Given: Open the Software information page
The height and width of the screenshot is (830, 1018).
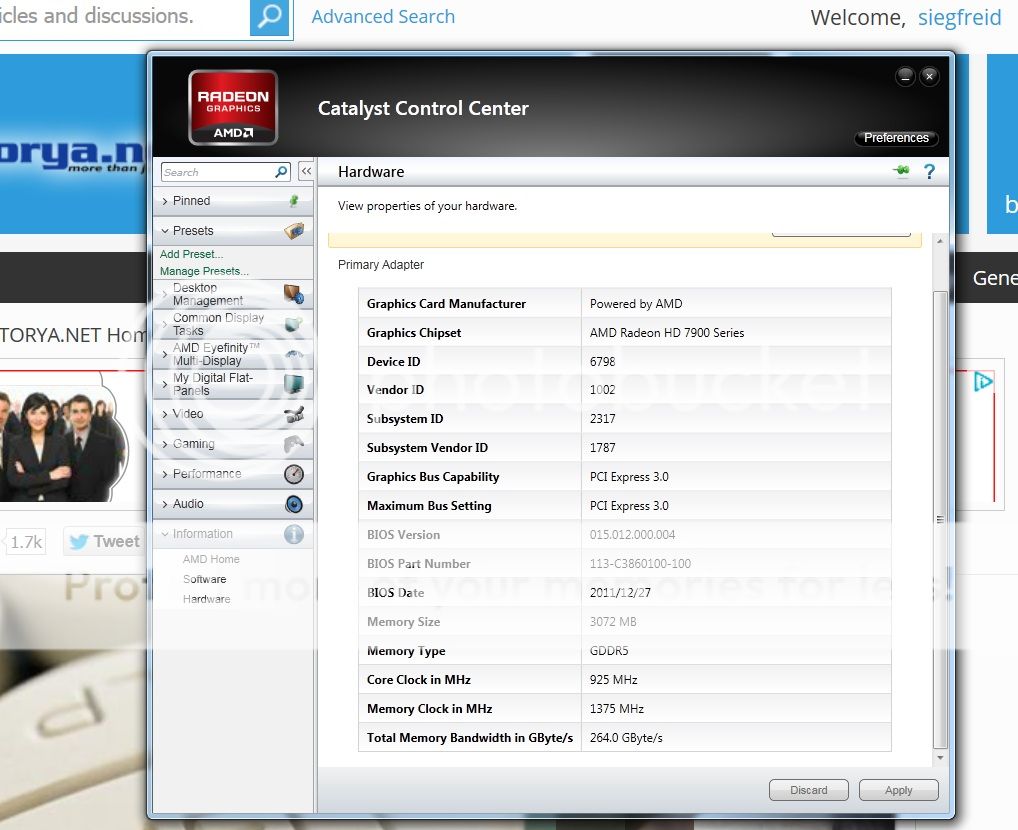Looking at the screenshot, I should tap(204, 579).
